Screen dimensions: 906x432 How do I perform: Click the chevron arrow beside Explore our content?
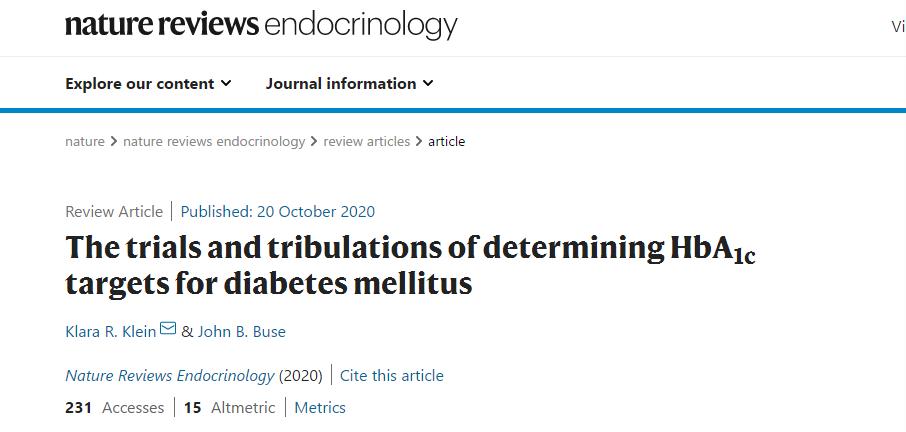click(x=227, y=84)
